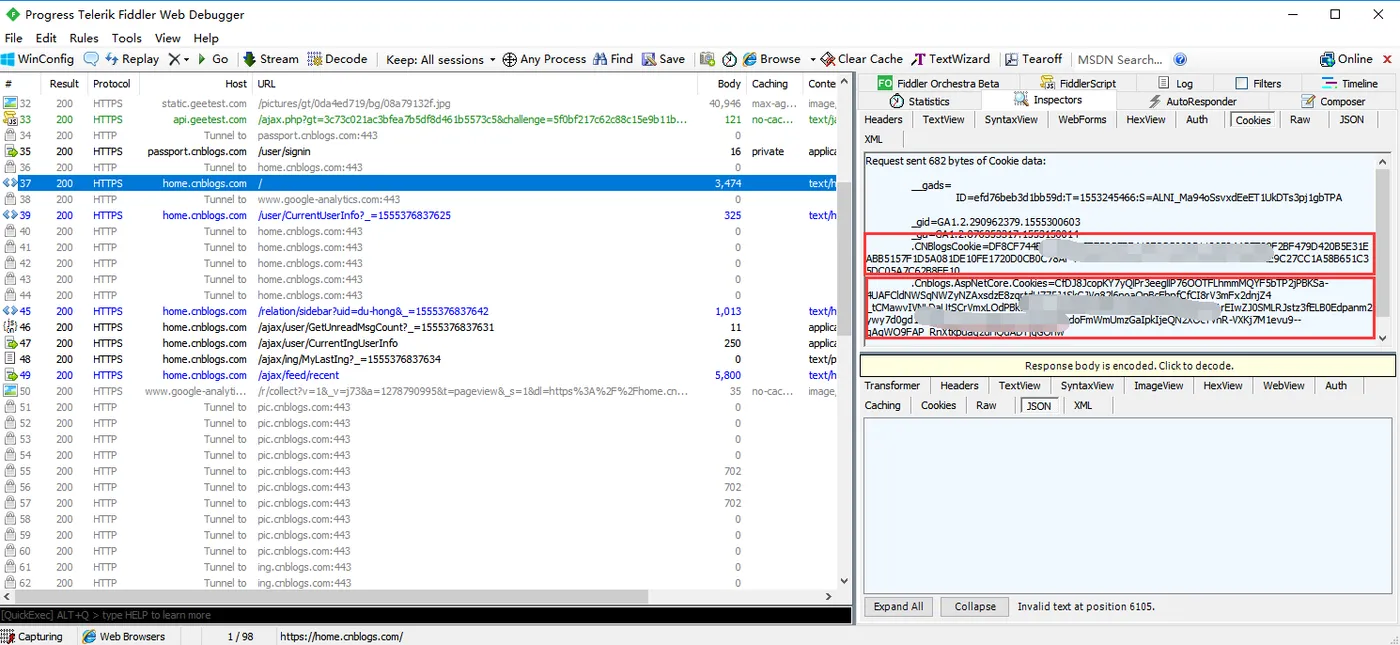Select request Cookies tab
Viewport: 1400px width, 645px height.
pos(1253,120)
